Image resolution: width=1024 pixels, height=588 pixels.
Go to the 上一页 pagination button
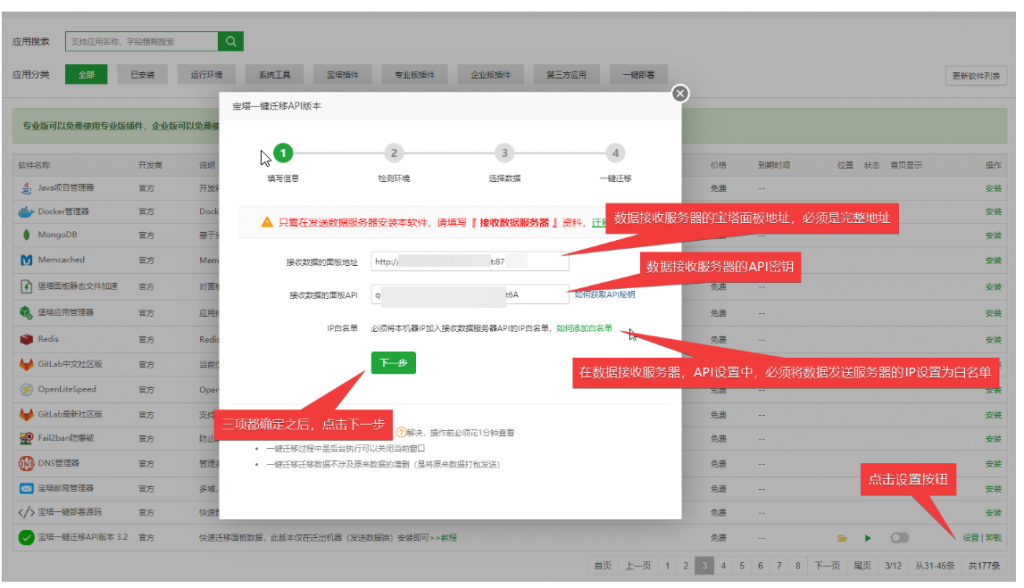(x=637, y=566)
